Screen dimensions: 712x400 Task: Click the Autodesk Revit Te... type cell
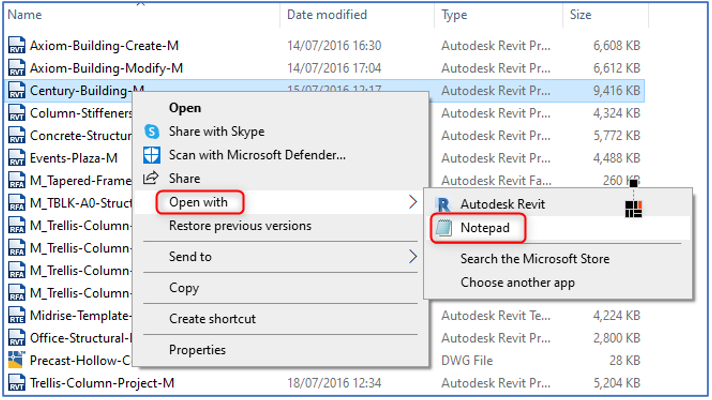coord(495,316)
